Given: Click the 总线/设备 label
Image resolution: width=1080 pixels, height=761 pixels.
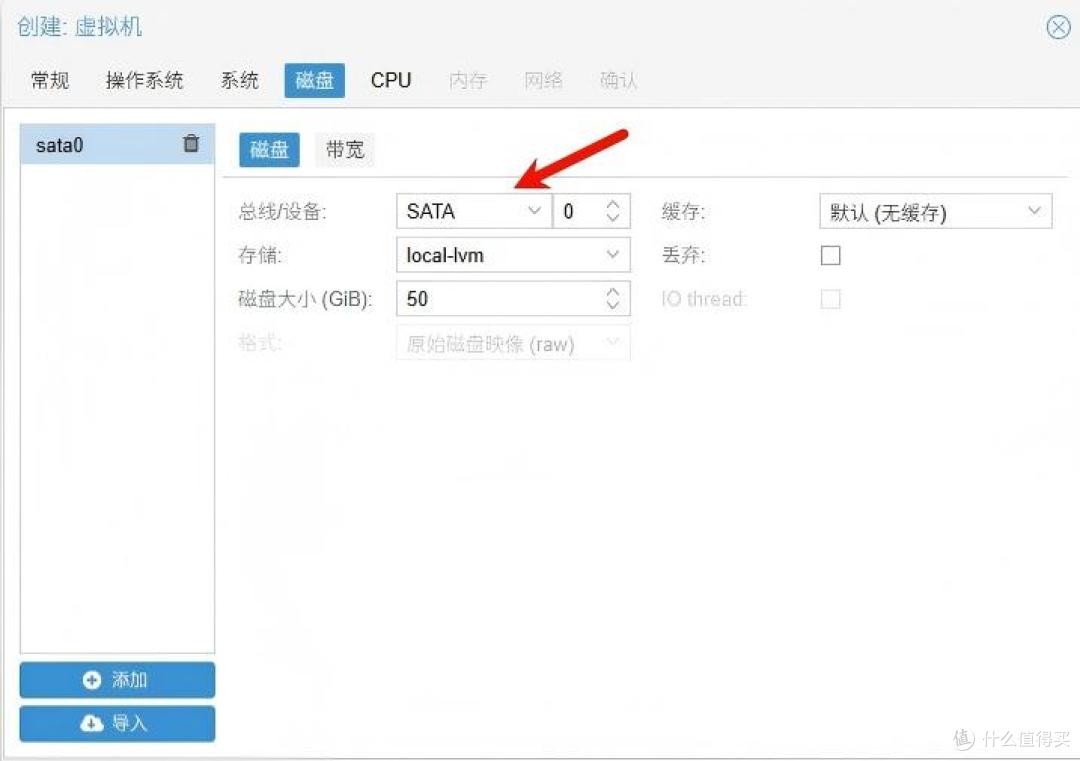Looking at the screenshot, I should (x=282, y=211).
